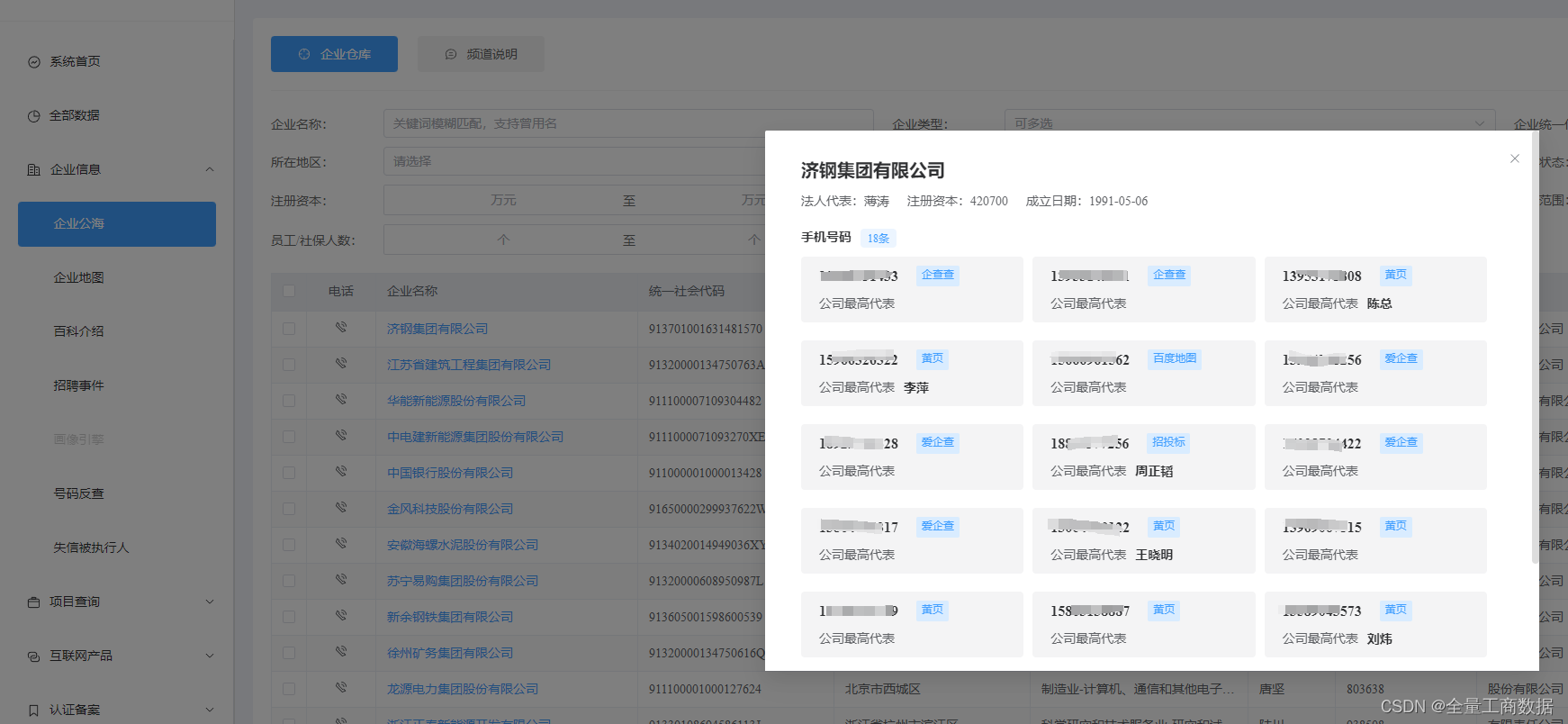Click the phone card labeled 陈总

click(1375, 289)
